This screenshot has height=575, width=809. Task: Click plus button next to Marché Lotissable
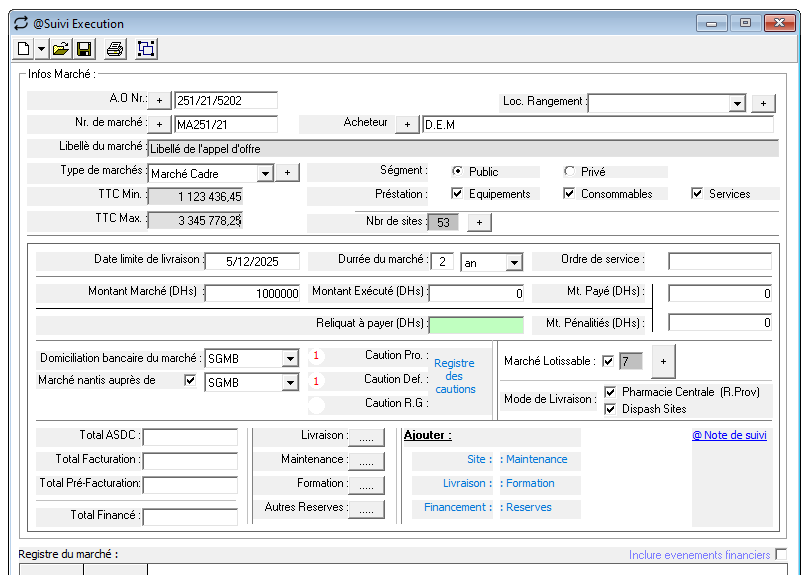(663, 360)
